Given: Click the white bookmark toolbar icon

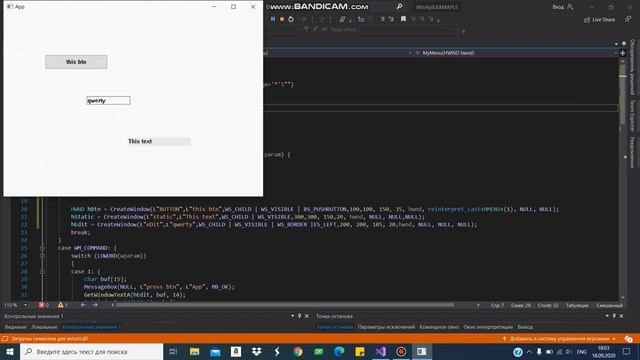Looking at the screenshot, I should 403,19.
